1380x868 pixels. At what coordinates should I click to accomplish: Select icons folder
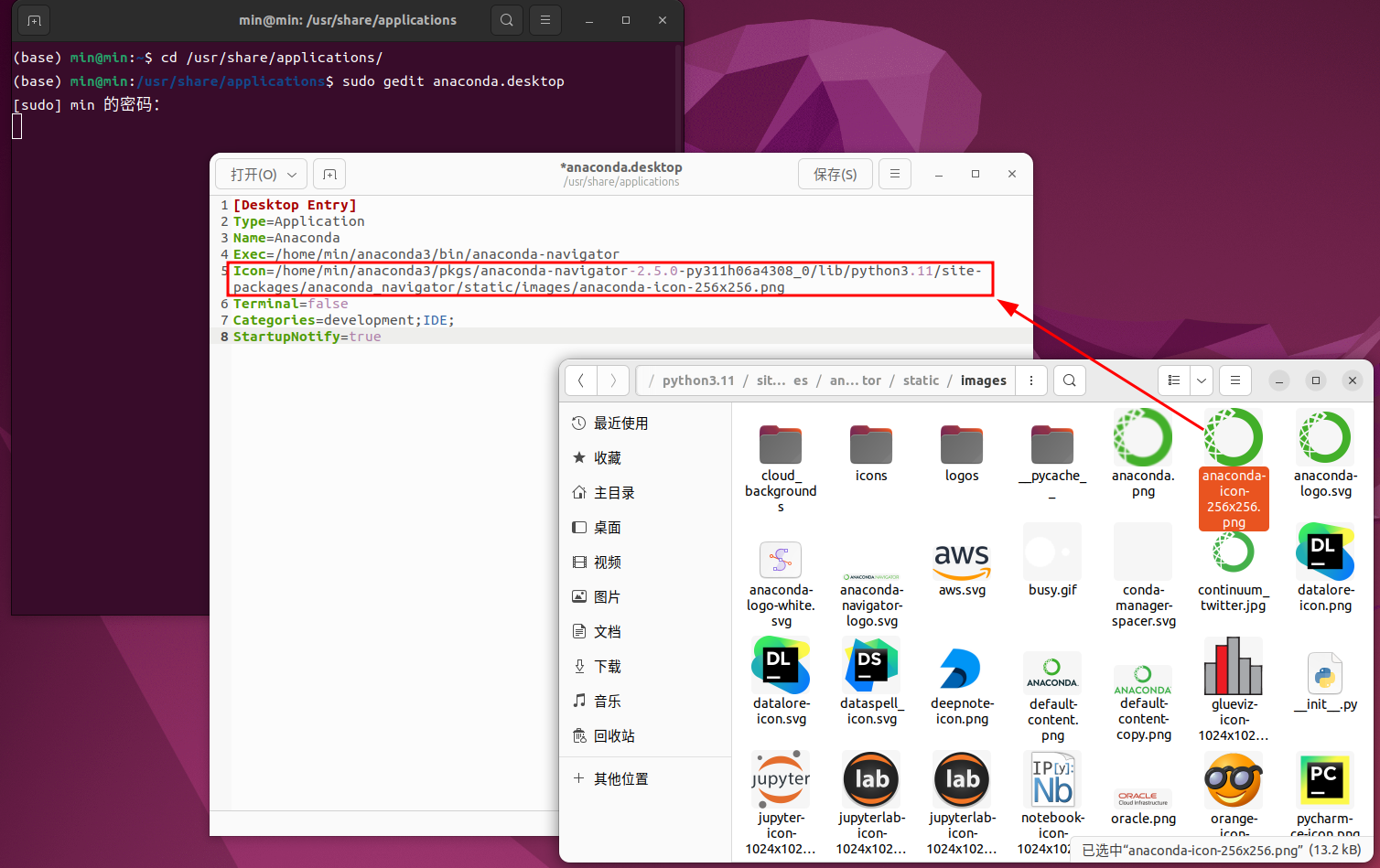tap(871, 454)
